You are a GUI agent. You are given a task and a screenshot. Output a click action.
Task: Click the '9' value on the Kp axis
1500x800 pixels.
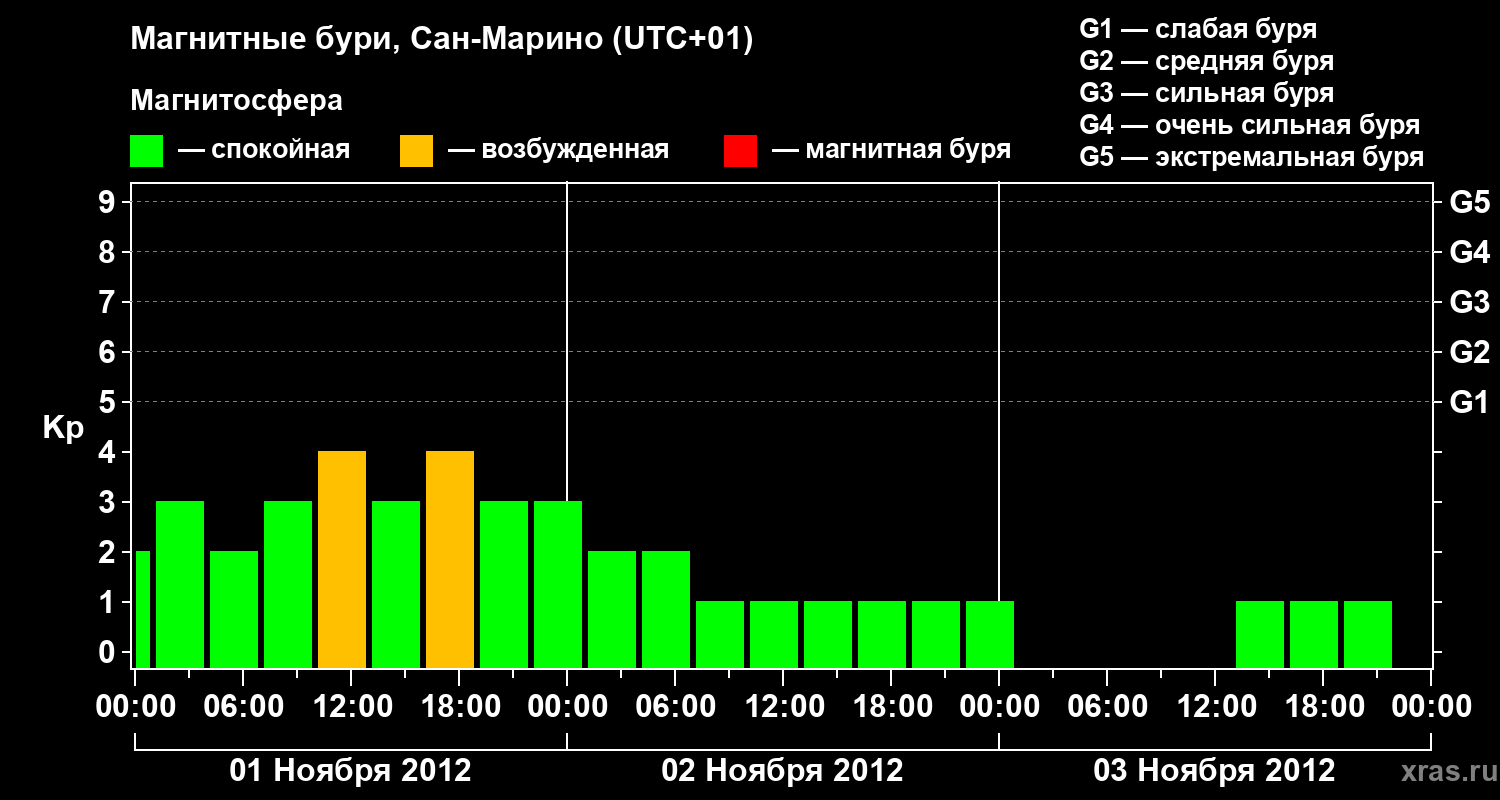[109, 202]
